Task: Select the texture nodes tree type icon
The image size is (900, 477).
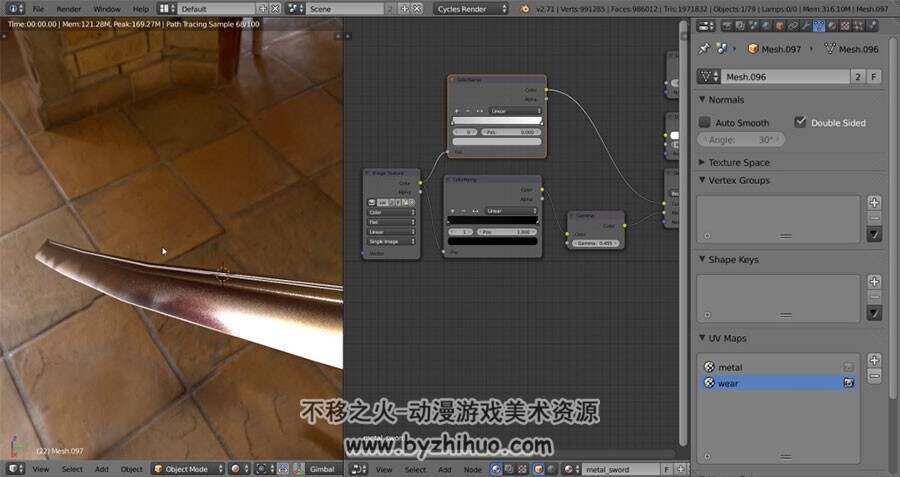Action: (522, 469)
